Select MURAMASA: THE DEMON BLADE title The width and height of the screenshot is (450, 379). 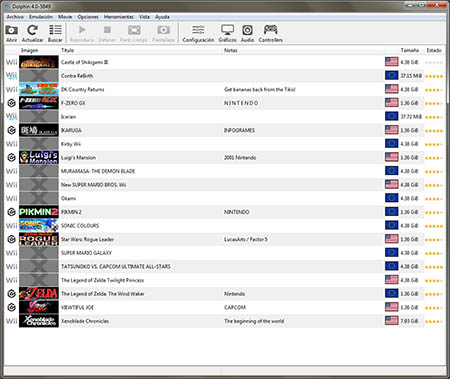(98, 171)
